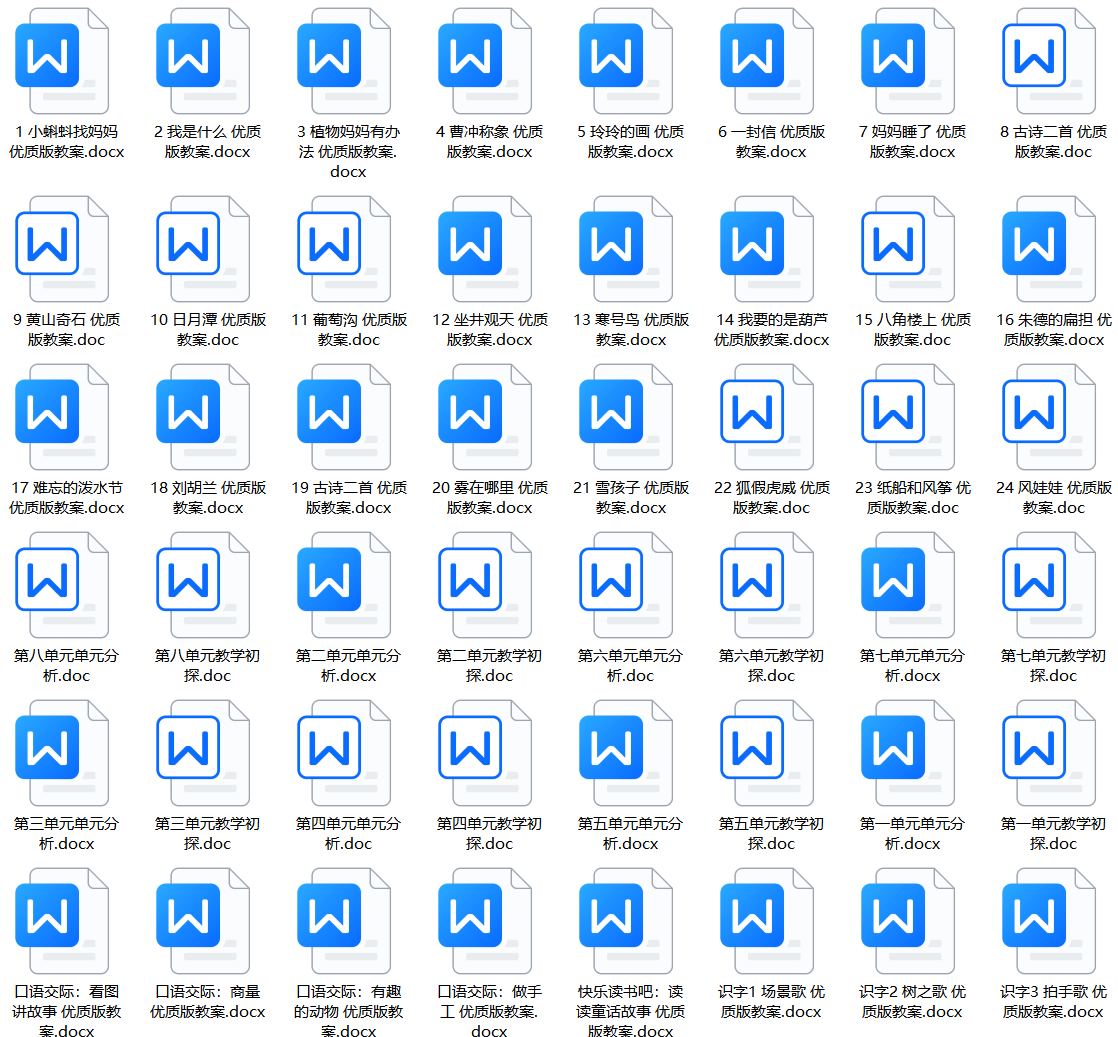Click the '24 风娃娃' document icon
Image resolution: width=1118 pixels, height=1037 pixels.
1050,417
